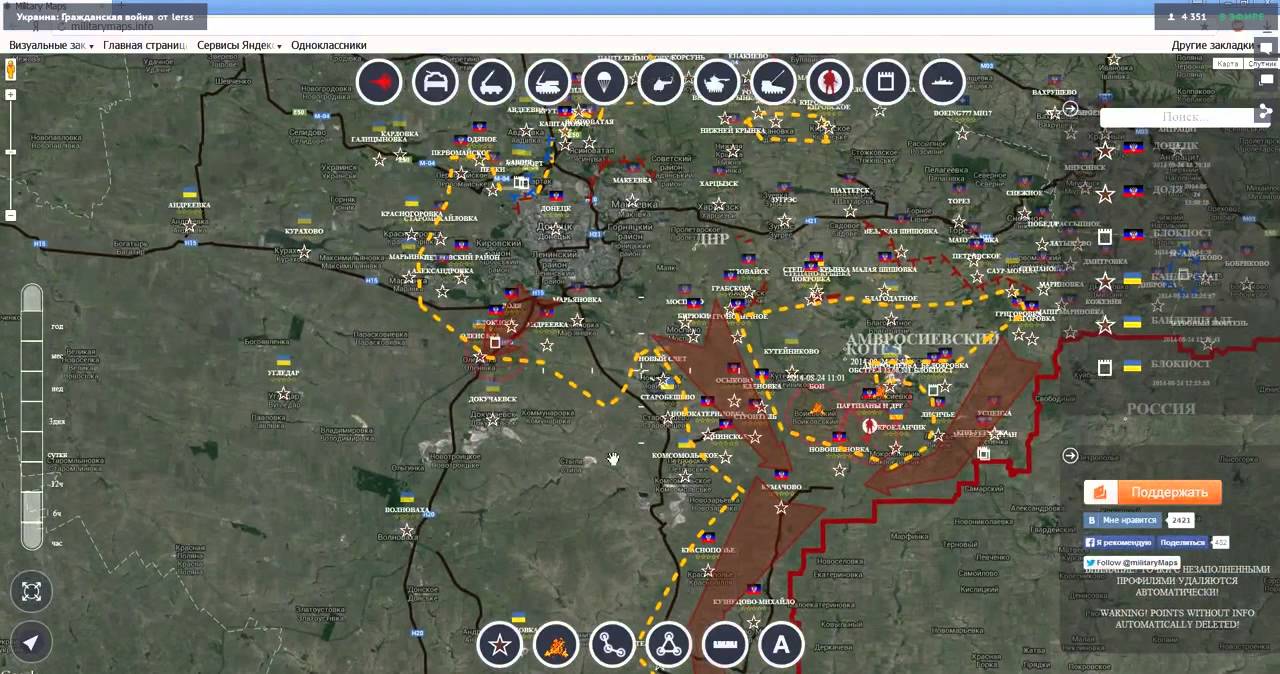Click the navigation arrow location button
The image size is (1280, 674).
31,643
